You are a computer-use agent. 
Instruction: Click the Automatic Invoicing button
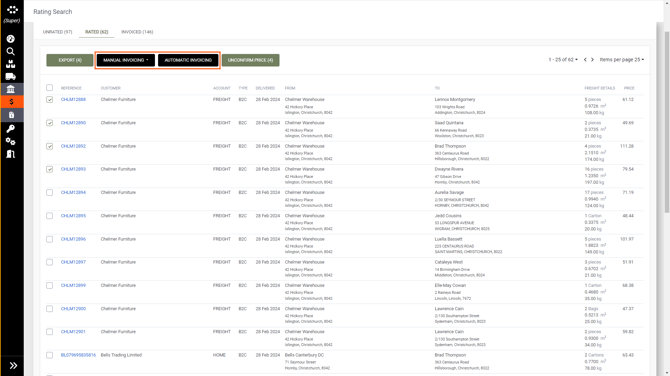click(x=188, y=60)
